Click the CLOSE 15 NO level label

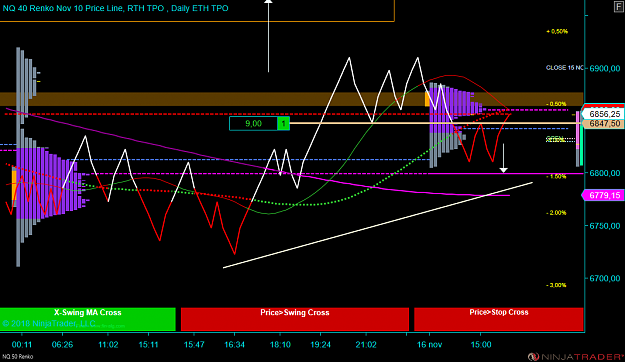pos(564,68)
